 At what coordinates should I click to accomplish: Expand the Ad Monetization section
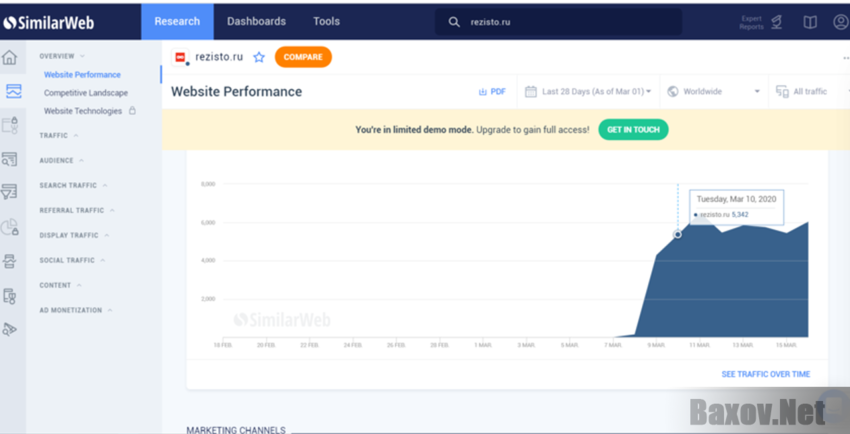pyautogui.click(x=76, y=310)
